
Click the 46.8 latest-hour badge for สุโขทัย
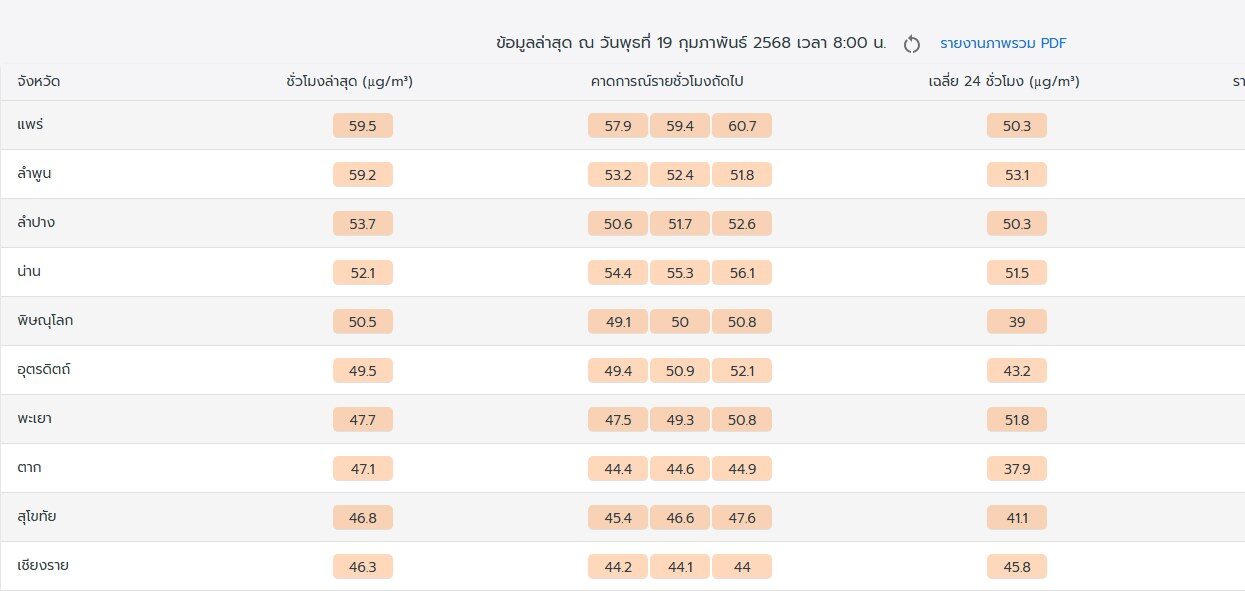(x=363, y=518)
